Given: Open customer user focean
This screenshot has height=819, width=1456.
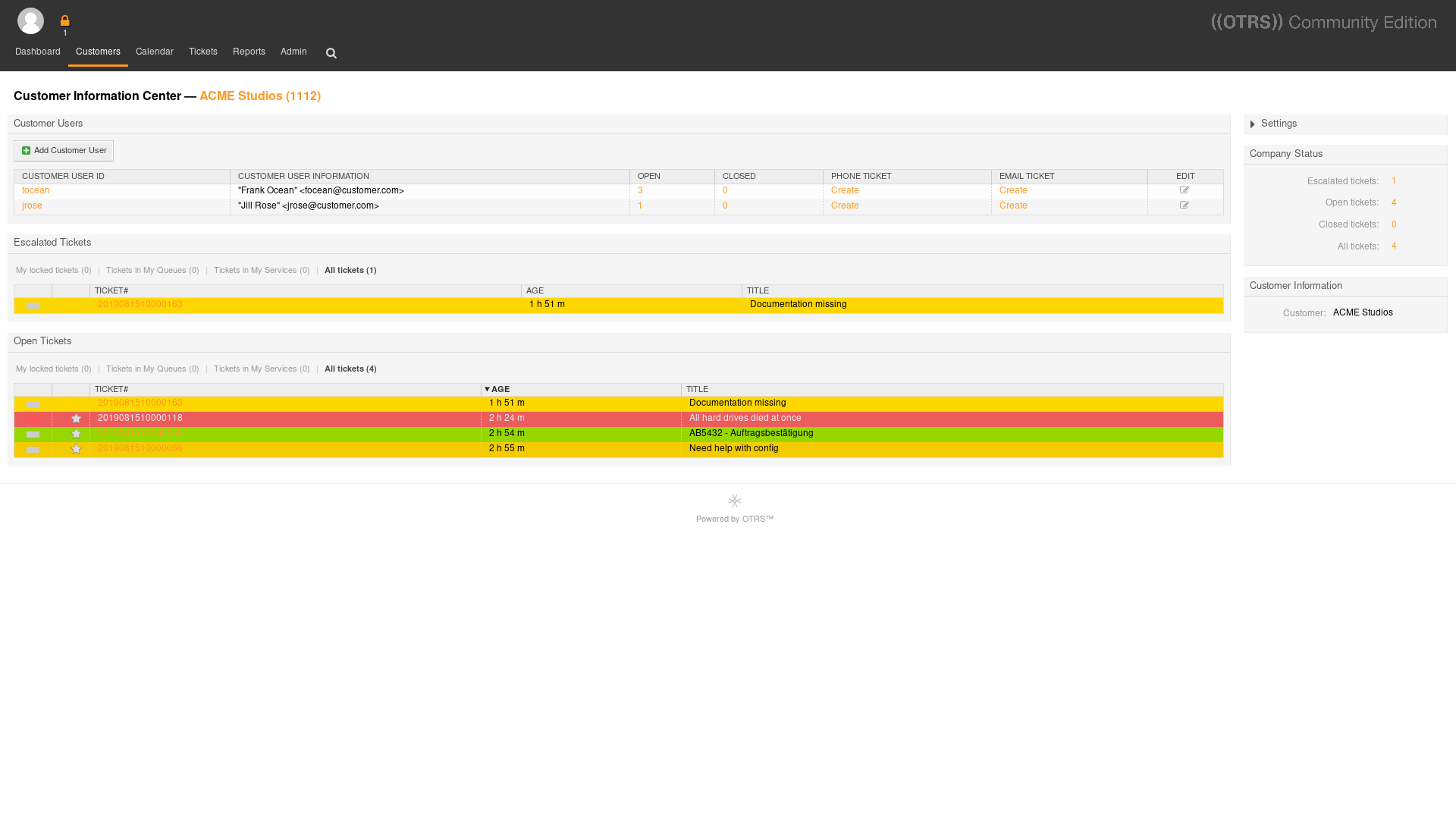Looking at the screenshot, I should click(x=36, y=191).
